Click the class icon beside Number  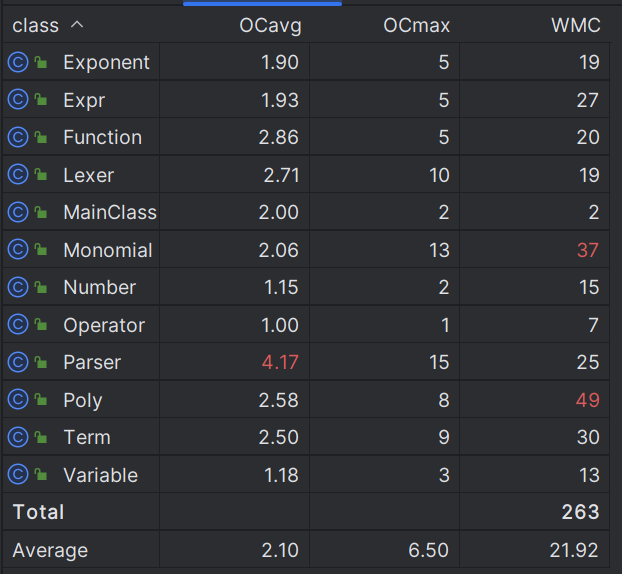[18, 287]
